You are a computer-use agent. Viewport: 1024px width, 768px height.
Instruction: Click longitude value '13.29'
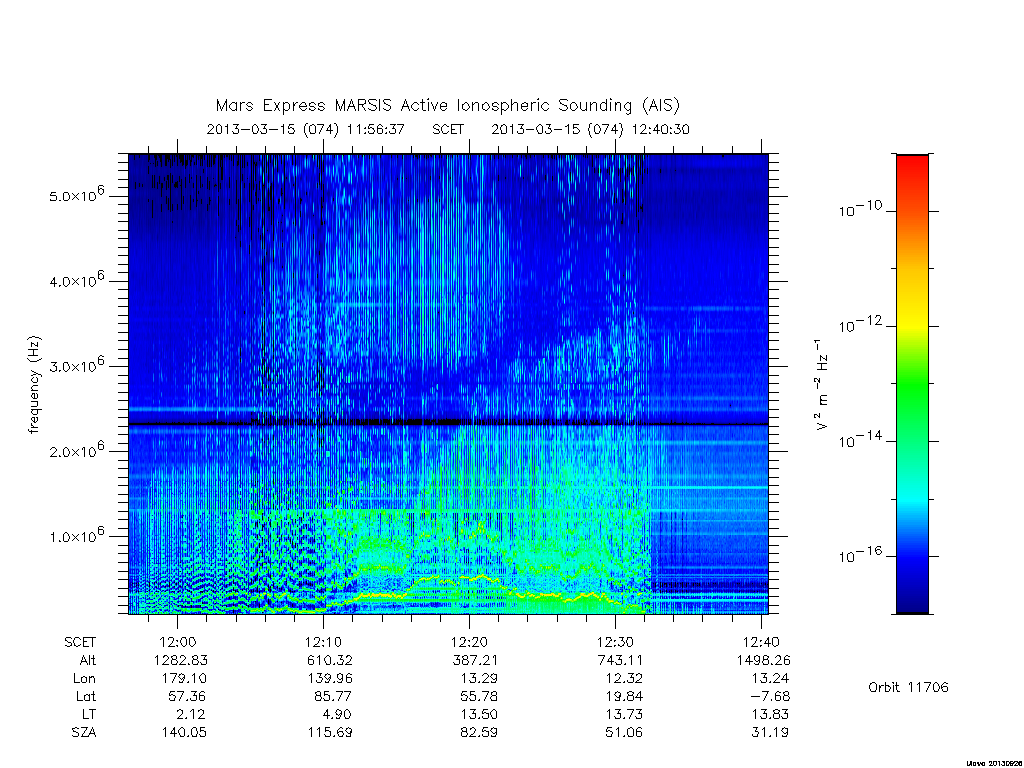click(479, 679)
